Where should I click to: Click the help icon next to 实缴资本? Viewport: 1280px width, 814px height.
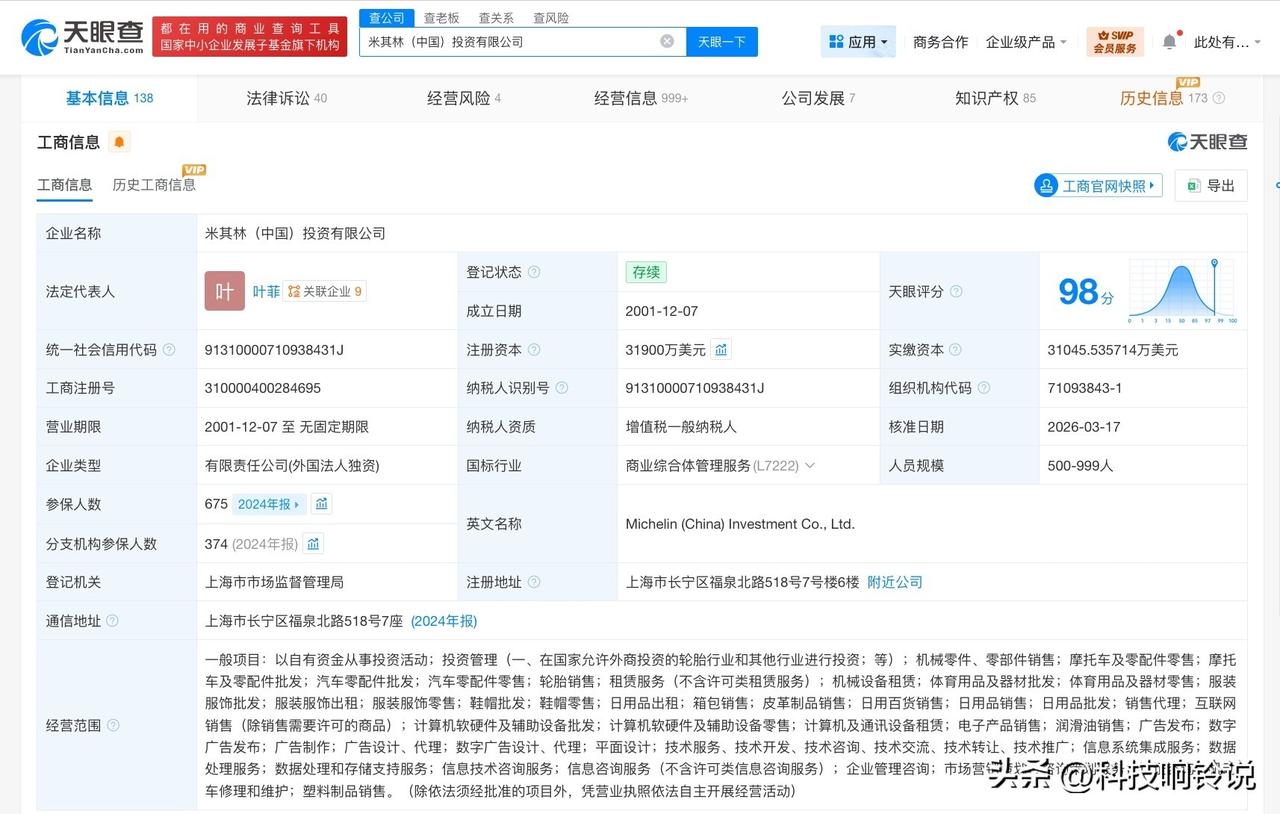pyautogui.click(x=956, y=349)
